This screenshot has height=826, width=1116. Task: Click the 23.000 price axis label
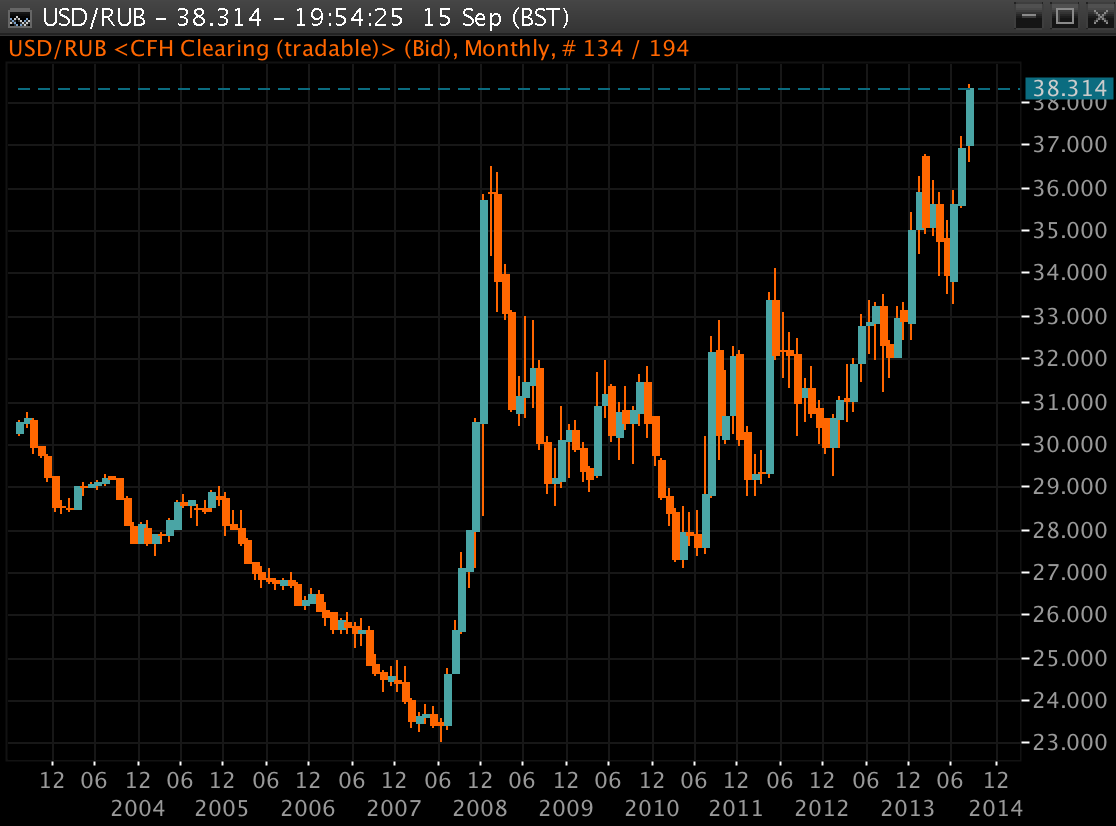1069,743
